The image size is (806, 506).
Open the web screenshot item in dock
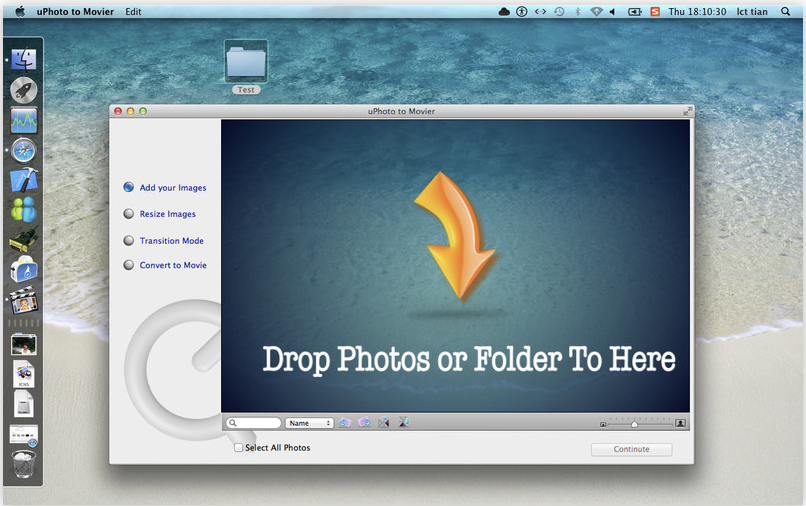click(x=24, y=435)
